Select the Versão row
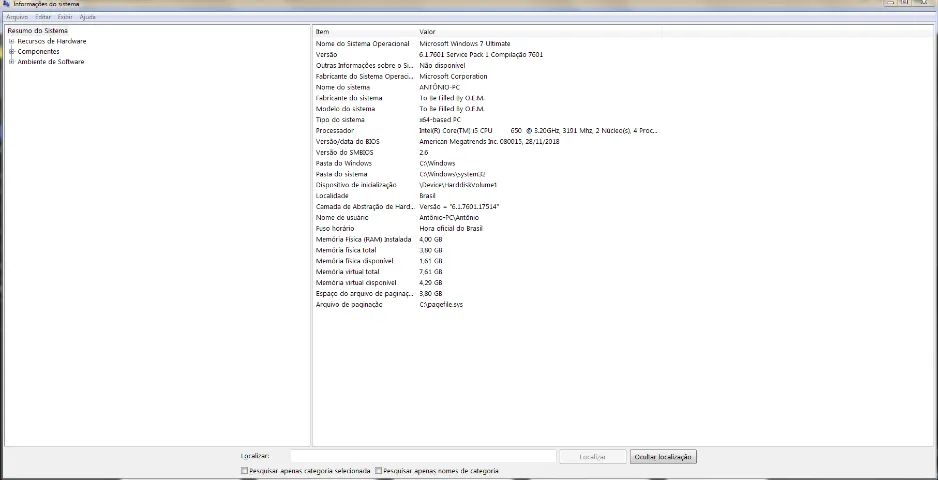This screenshot has width=938, height=480. coord(488,54)
